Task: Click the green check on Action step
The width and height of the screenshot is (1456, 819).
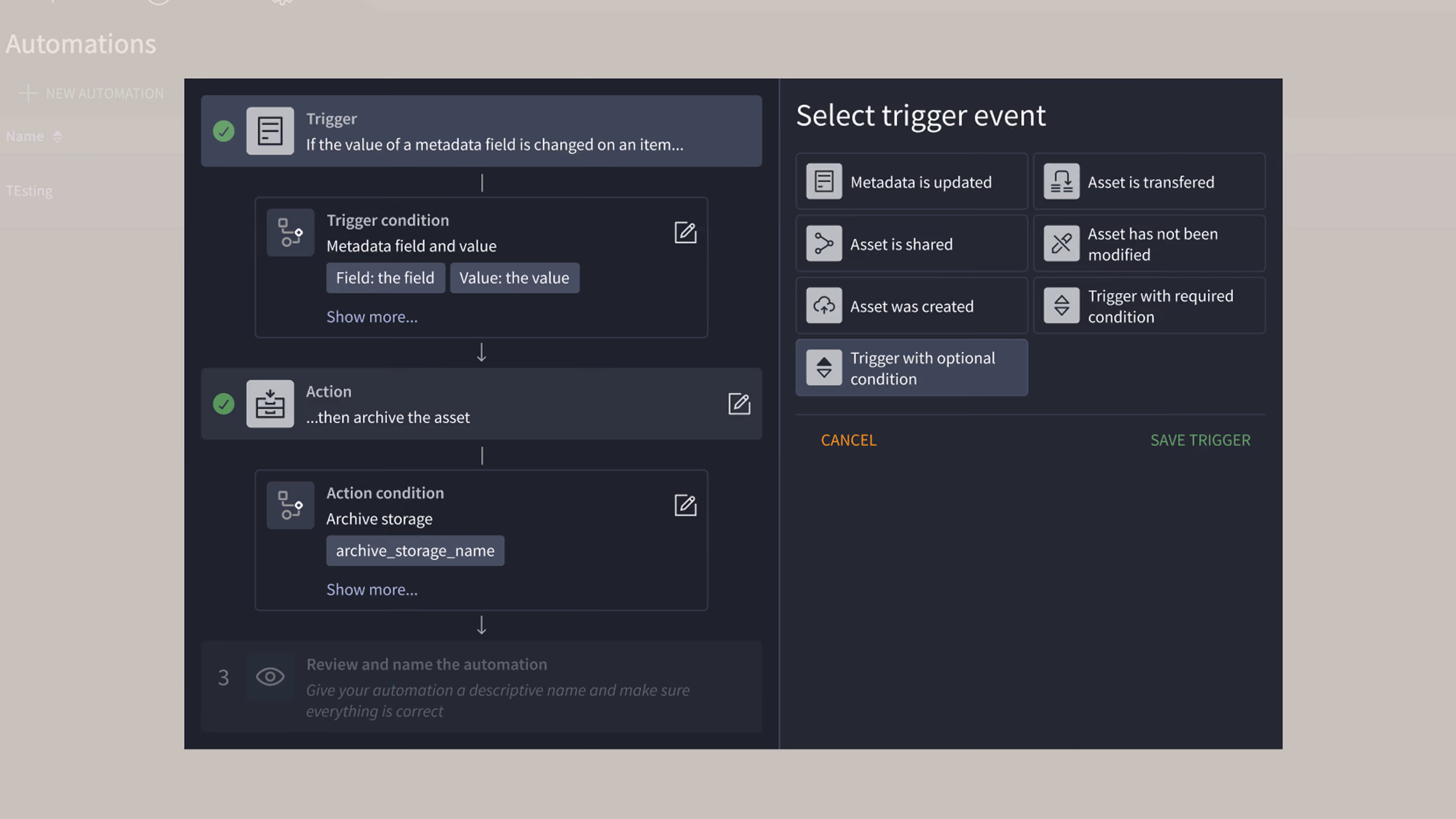Action: click(223, 403)
